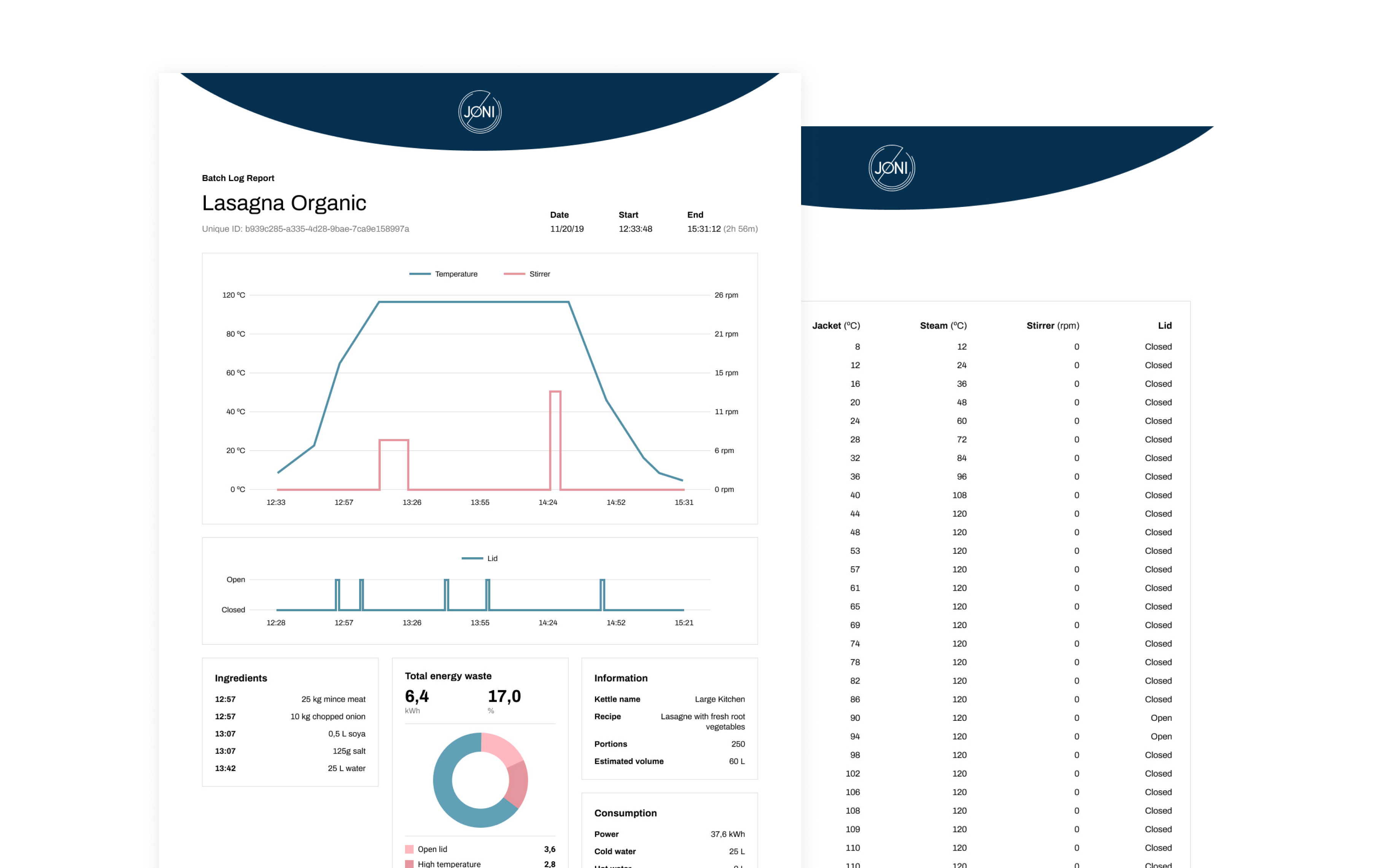Image resolution: width=1396 pixels, height=868 pixels.
Task: Click the High temperature legend swatch
Action: click(x=409, y=863)
